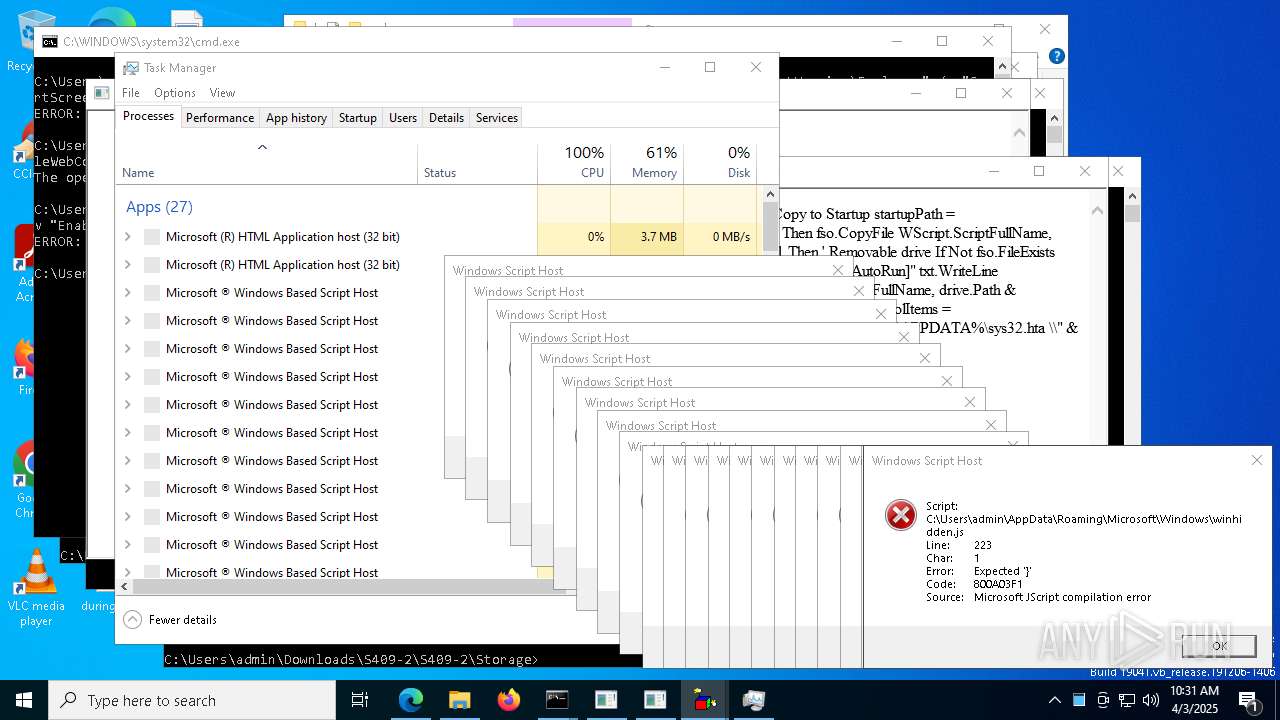This screenshot has width=1280, height=720.
Task: Open Task View from the taskbar
Action: [360, 700]
